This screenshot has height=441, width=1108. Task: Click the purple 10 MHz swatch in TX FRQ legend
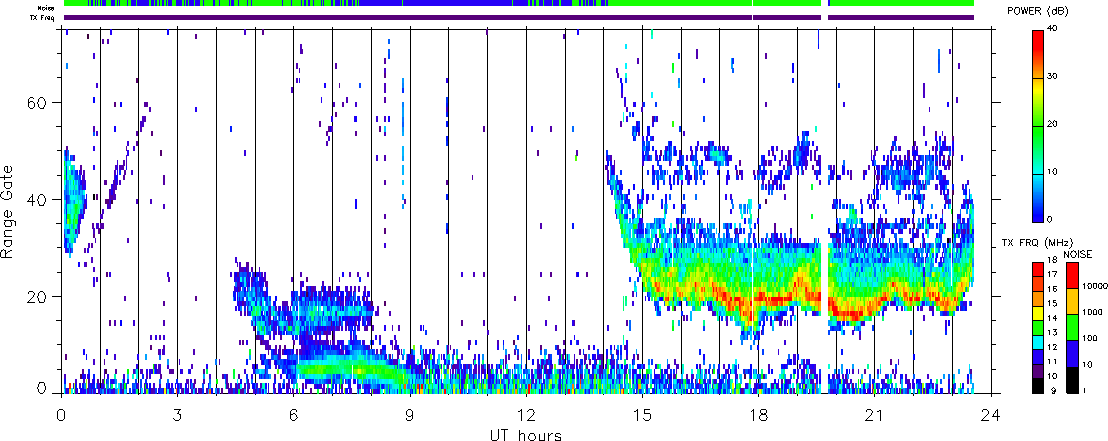coord(1038,372)
